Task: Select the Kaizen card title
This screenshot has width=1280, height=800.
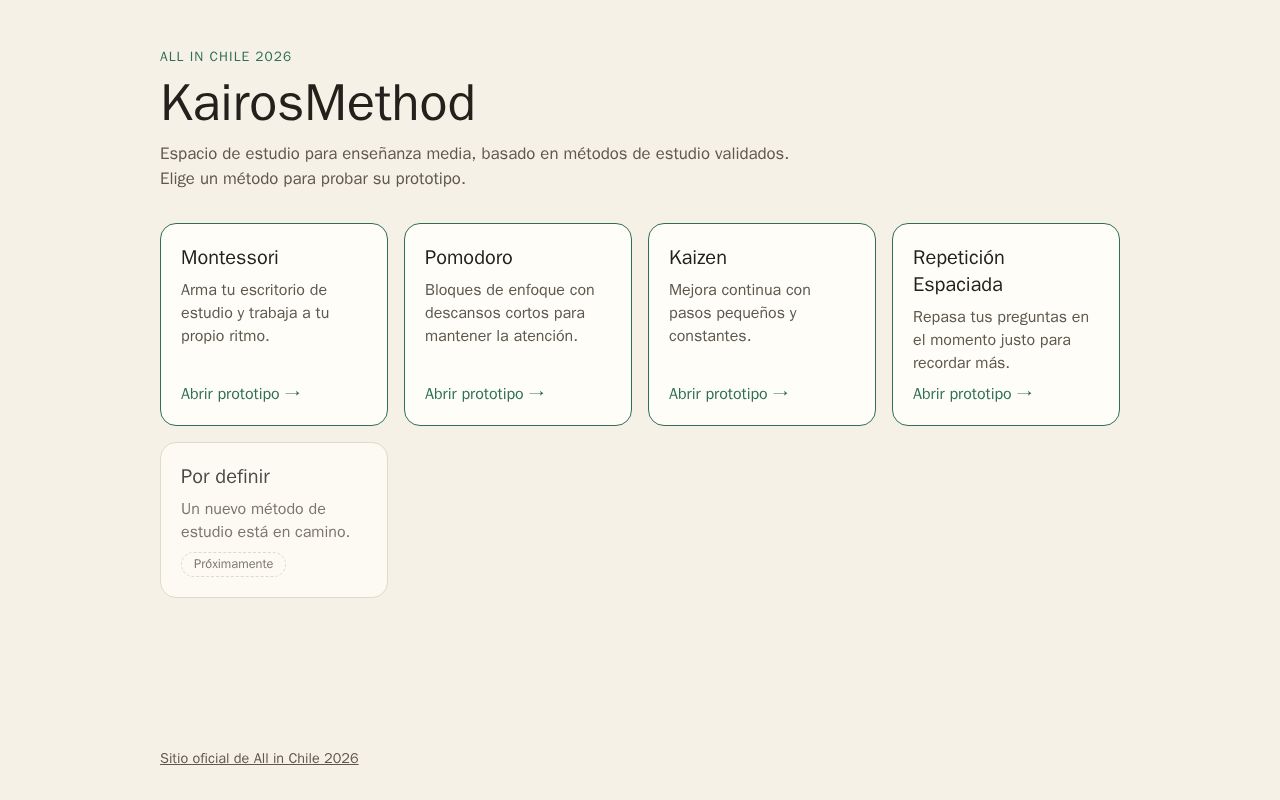Action: [x=698, y=258]
